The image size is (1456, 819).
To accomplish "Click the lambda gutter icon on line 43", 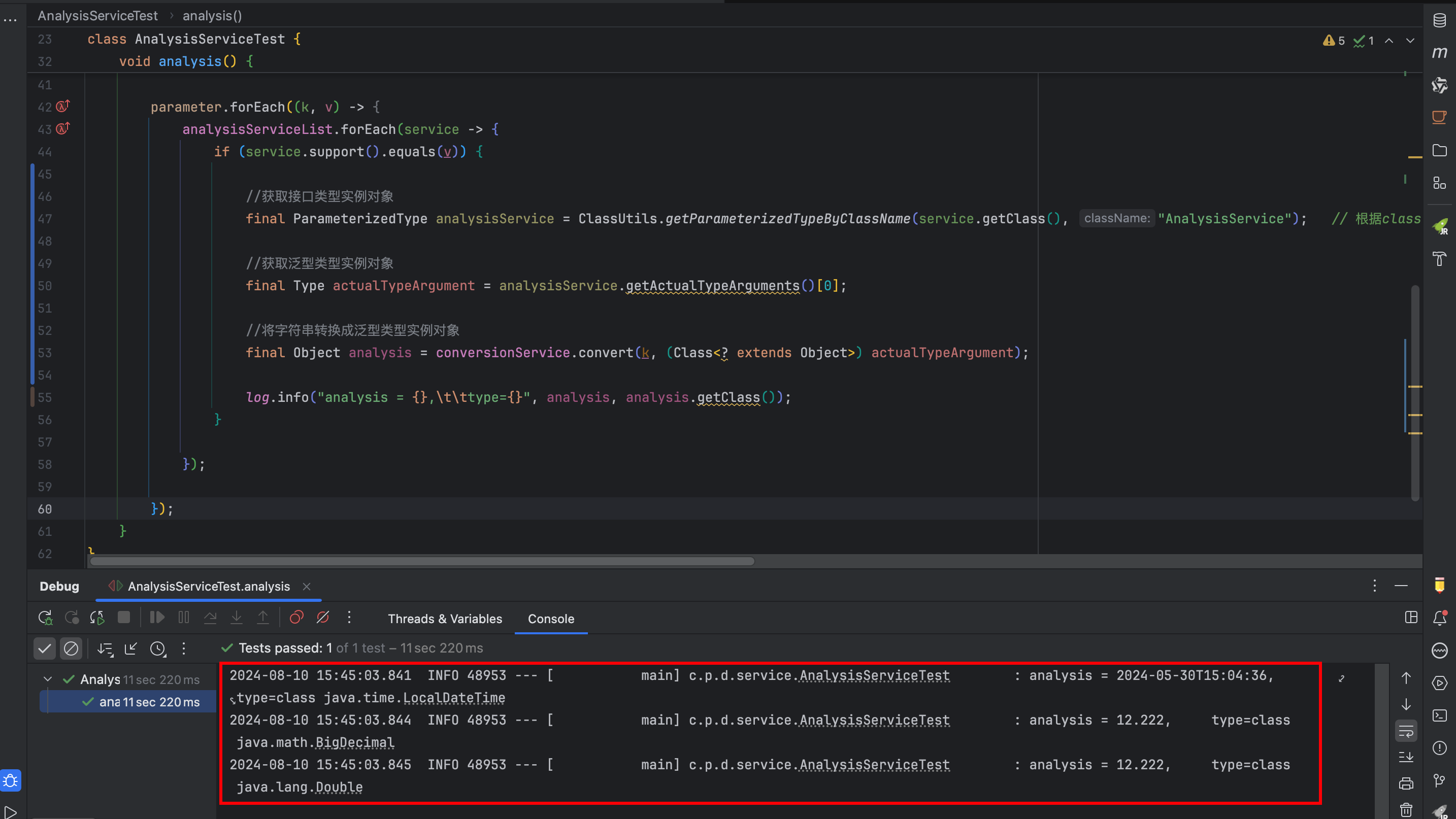I will click(x=63, y=128).
